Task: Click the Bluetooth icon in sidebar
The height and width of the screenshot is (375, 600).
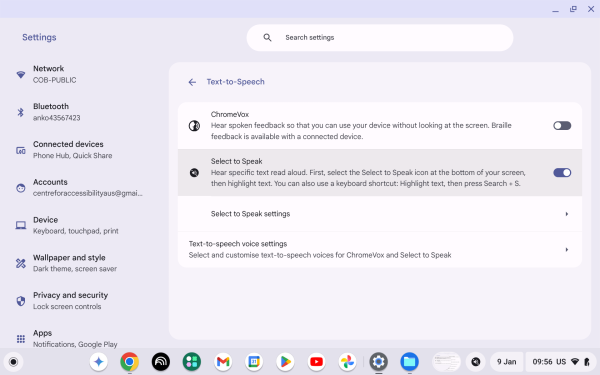Action: [x=21, y=112]
